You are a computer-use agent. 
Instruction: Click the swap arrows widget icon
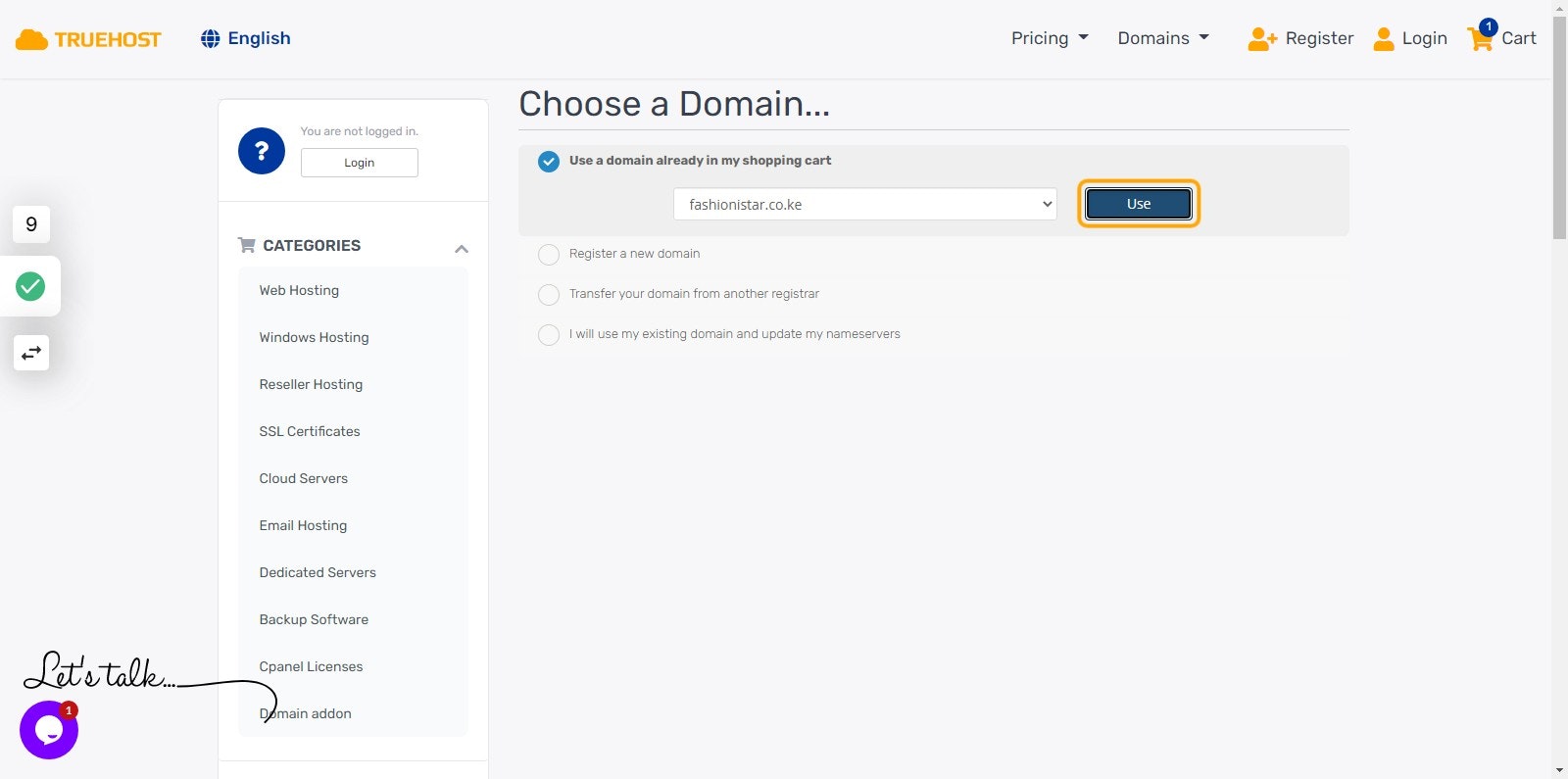coord(31,353)
